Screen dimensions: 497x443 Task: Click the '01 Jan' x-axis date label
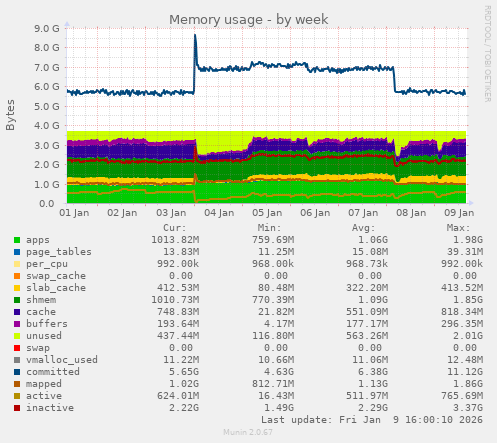(x=74, y=213)
